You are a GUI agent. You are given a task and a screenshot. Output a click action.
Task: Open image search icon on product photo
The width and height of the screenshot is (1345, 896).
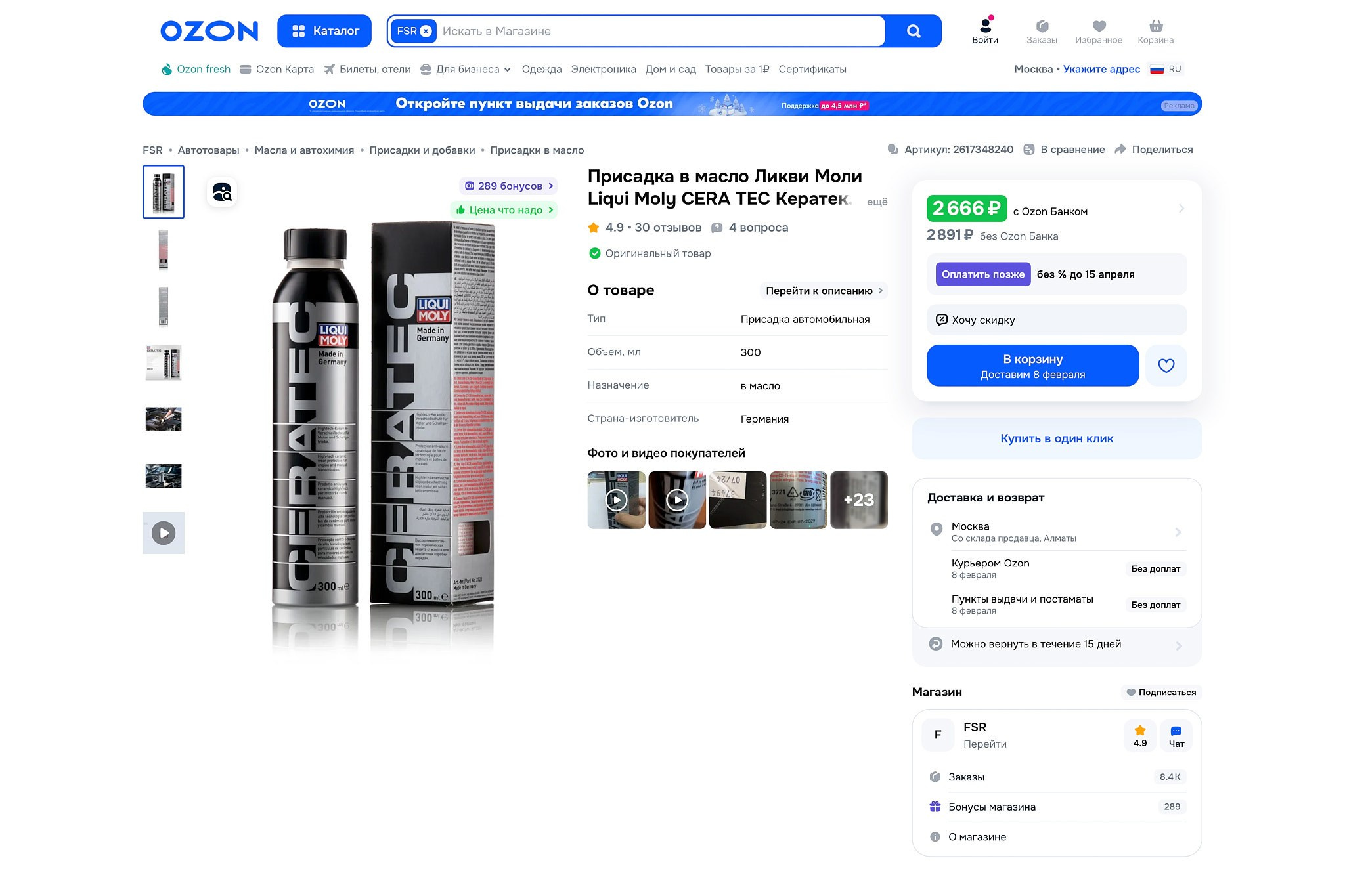click(x=222, y=192)
